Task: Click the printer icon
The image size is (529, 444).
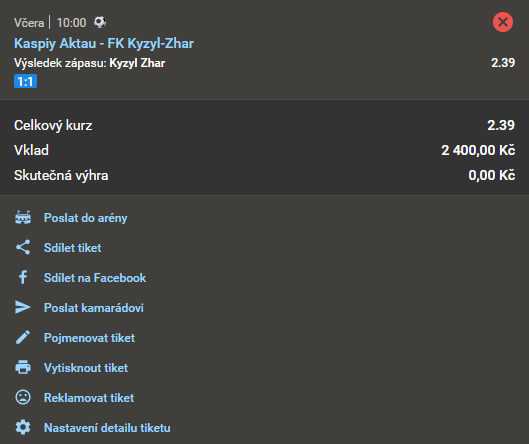Action: 23,367
